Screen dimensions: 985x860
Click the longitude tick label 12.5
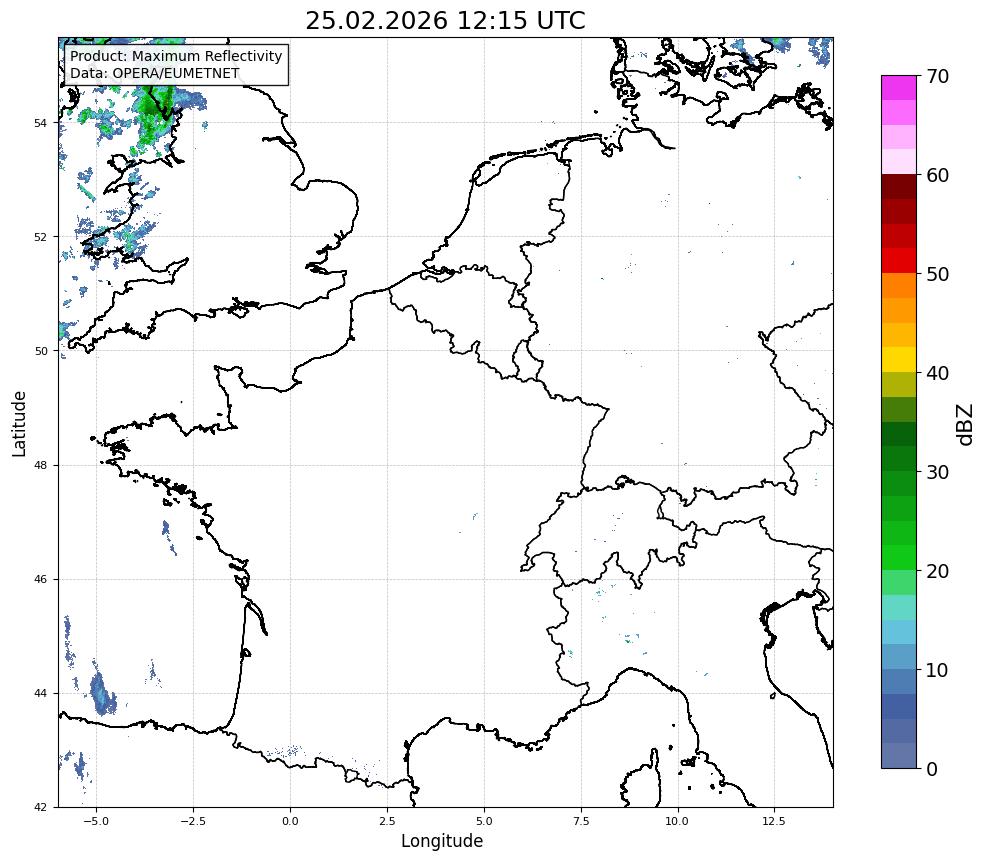(774, 820)
